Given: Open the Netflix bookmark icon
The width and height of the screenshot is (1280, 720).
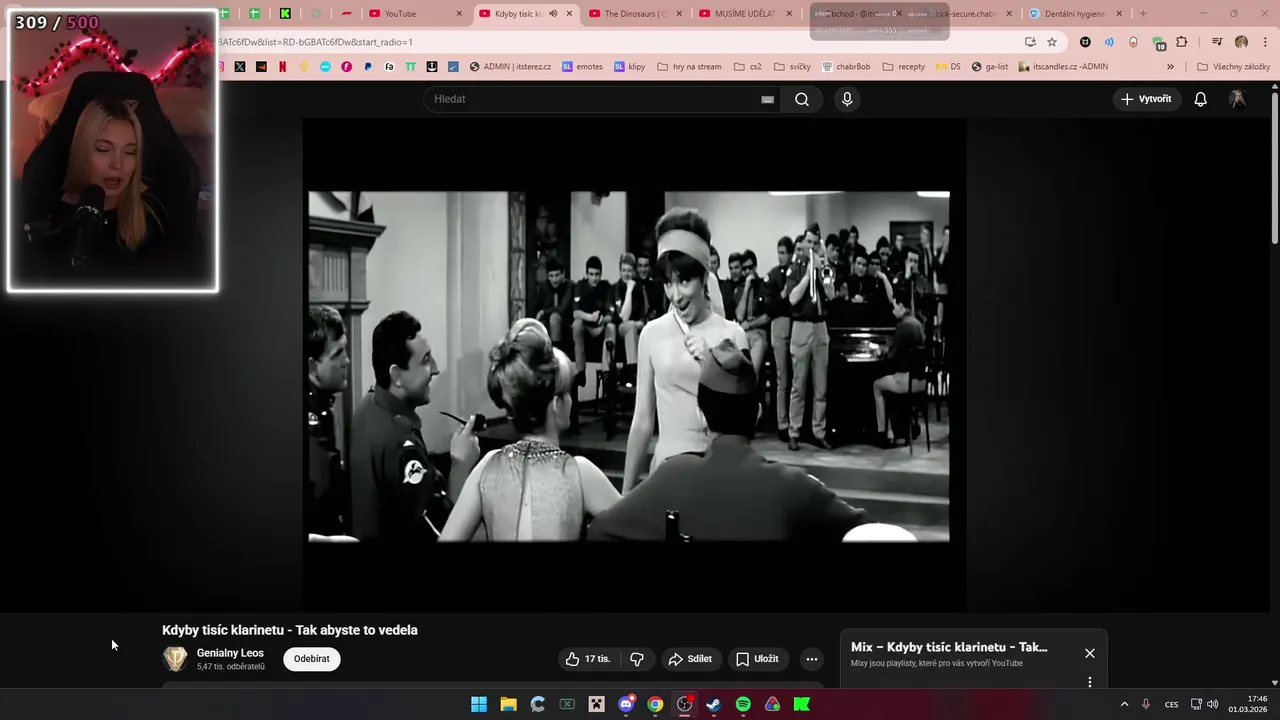Looking at the screenshot, I should [x=282, y=67].
